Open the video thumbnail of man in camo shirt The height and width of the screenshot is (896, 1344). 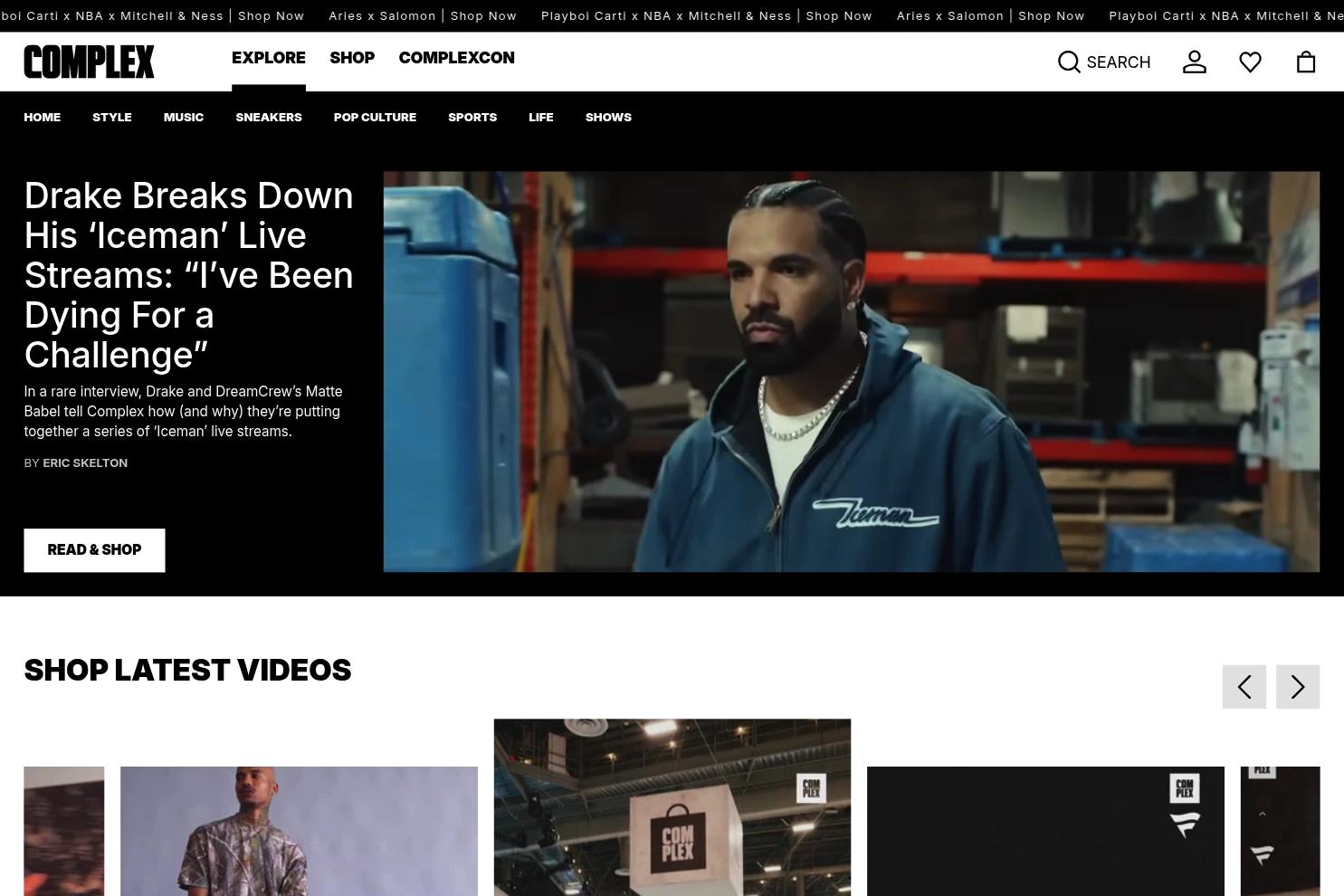coord(299,831)
